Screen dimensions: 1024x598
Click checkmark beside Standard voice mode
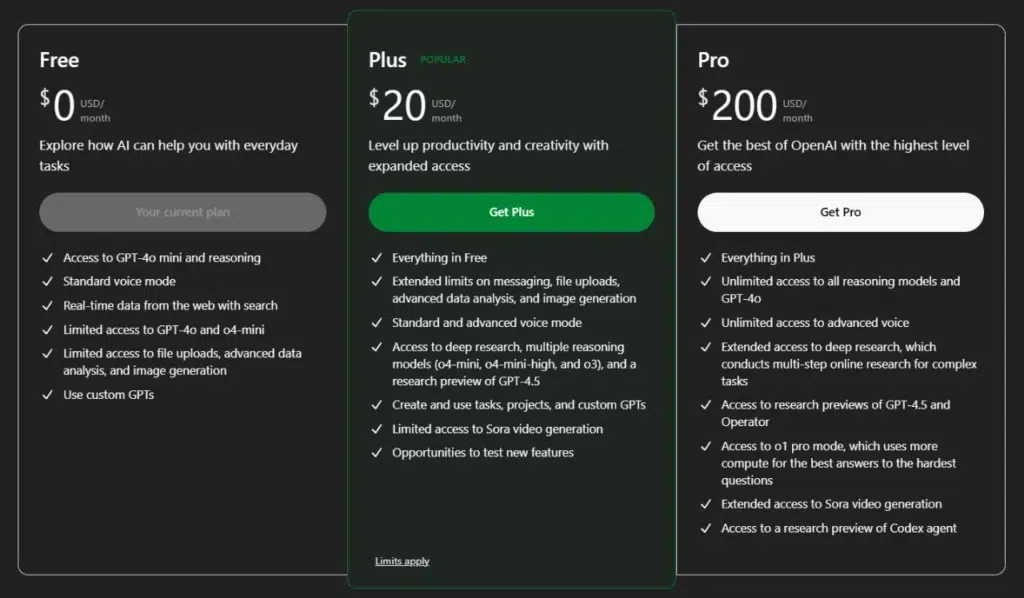coord(48,281)
